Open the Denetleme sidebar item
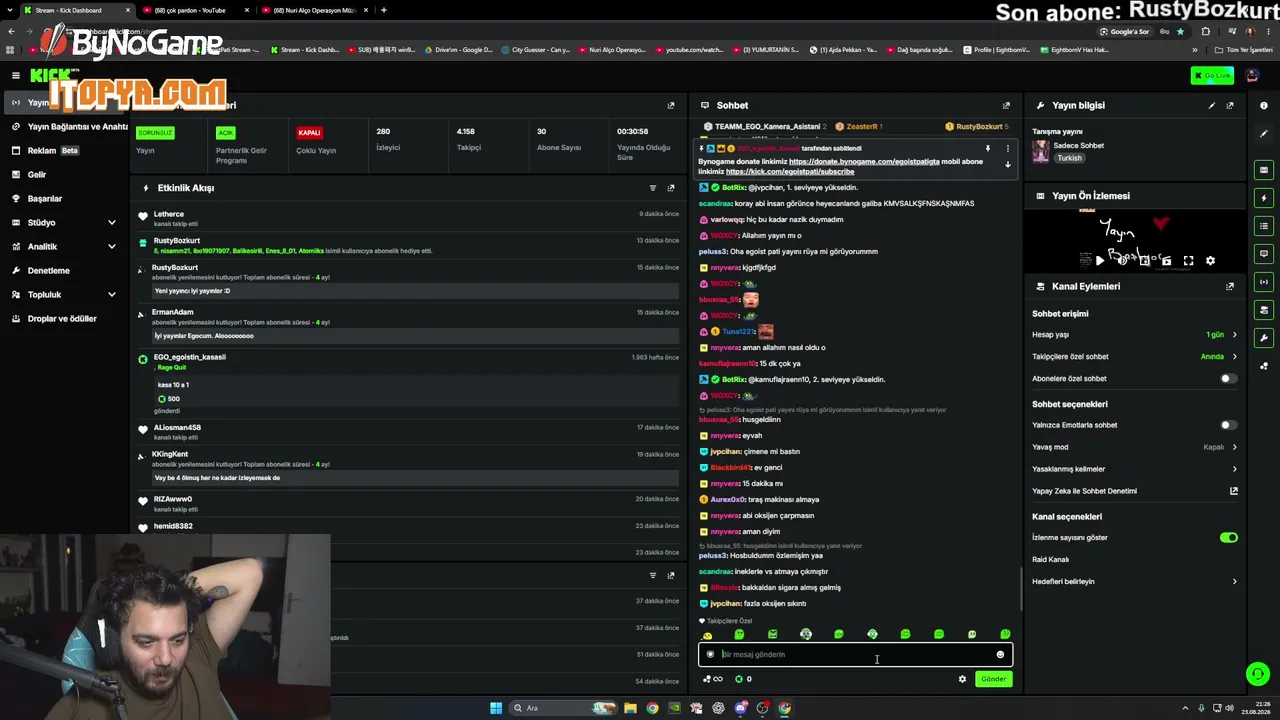This screenshot has height=720, width=1280. [66, 271]
